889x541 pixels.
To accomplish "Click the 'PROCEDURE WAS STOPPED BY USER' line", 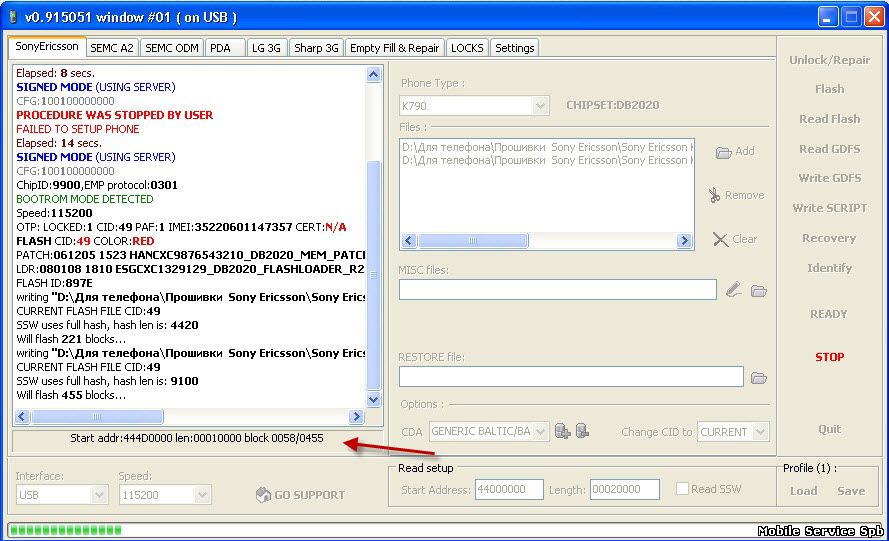I will [115, 115].
